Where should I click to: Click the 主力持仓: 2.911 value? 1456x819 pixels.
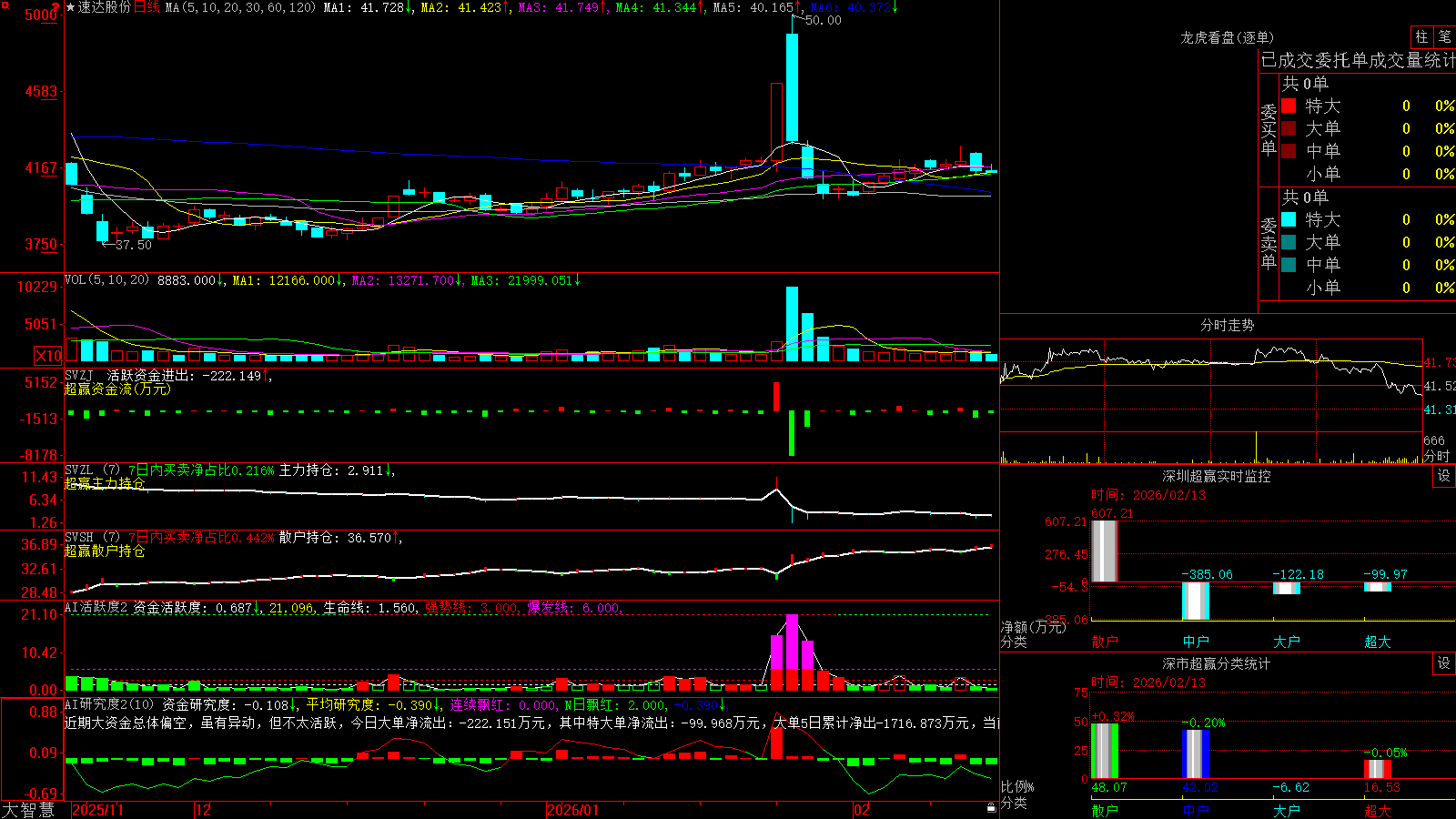tap(331, 470)
